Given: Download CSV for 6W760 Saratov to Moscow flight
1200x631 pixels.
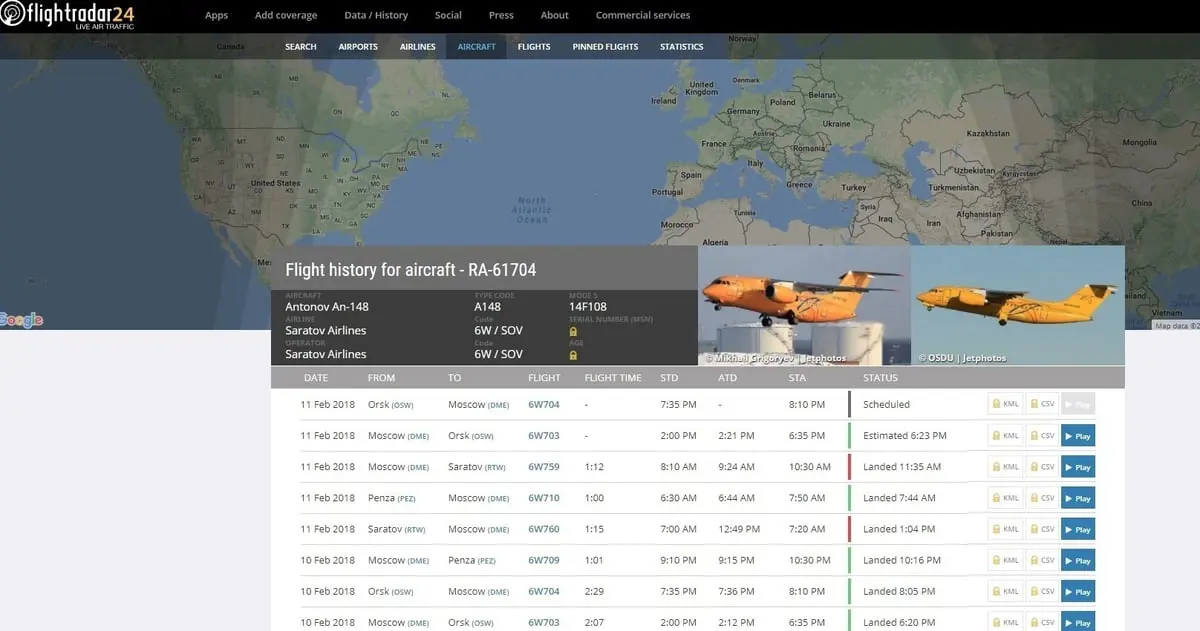Looking at the screenshot, I should [1042, 528].
